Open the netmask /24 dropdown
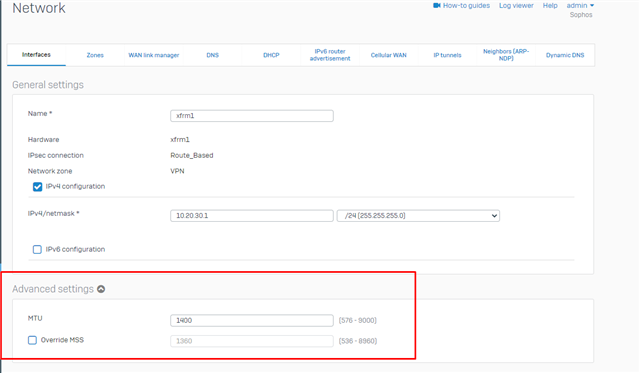This screenshot has width=640, height=373. [x=418, y=215]
